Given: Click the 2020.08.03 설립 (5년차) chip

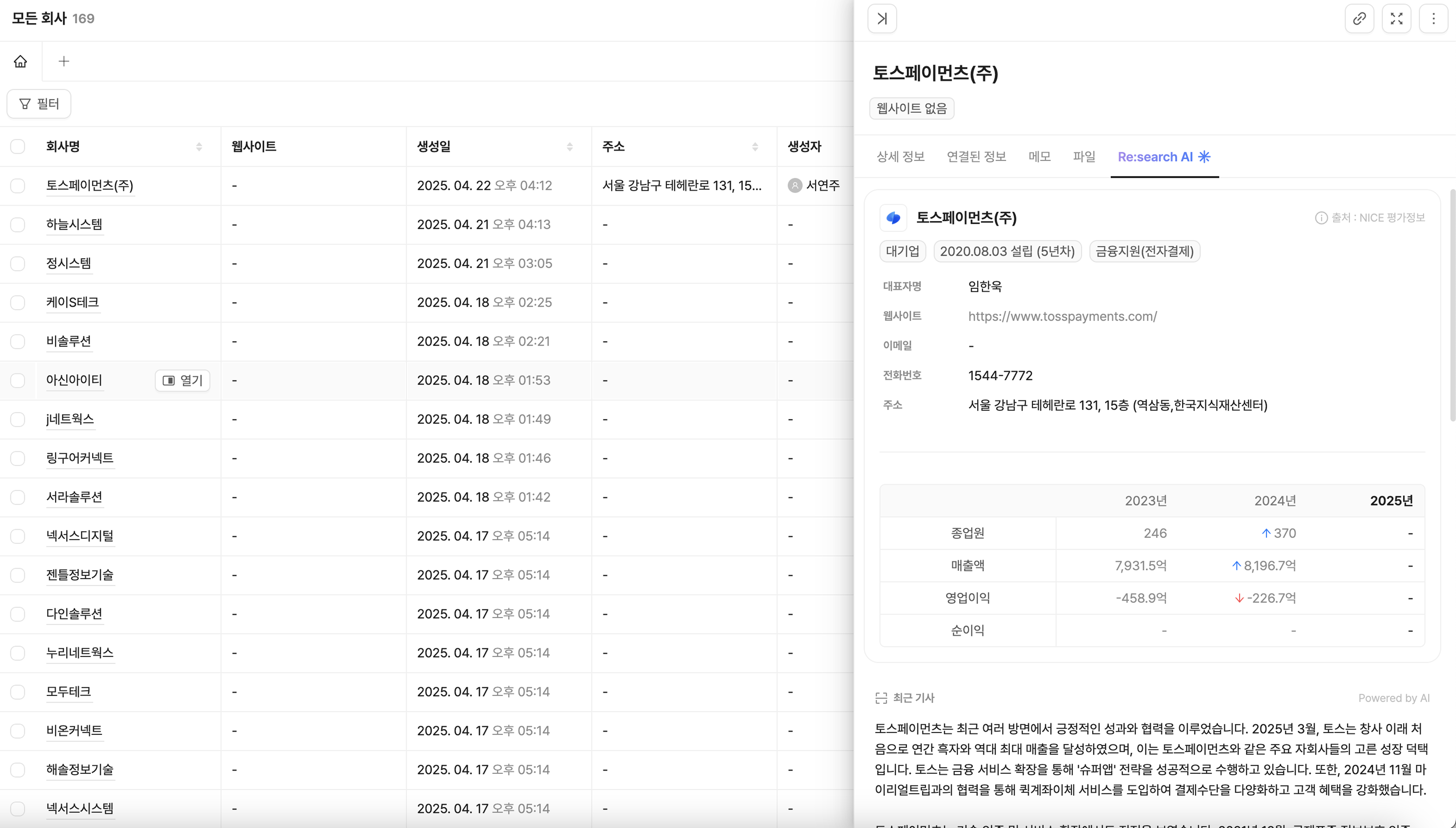Looking at the screenshot, I should coord(1007,251).
